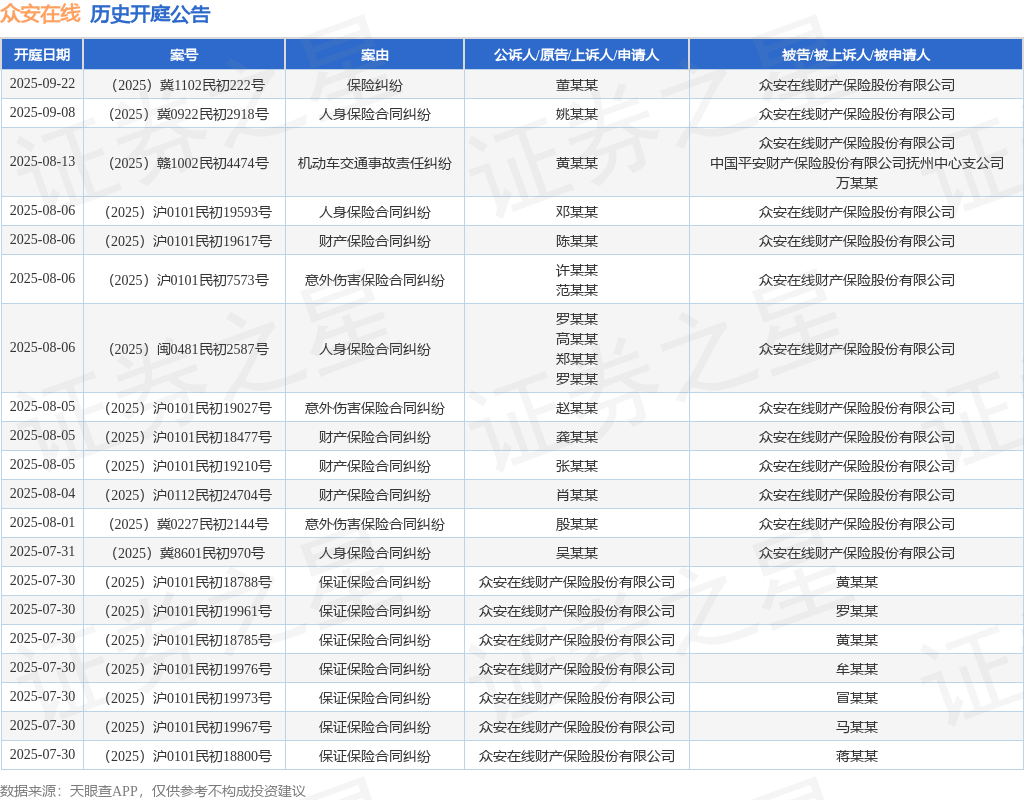Viewport: 1024px width, 800px height.
Task: Click the date 2025-07-31
Action: [x=42, y=551]
